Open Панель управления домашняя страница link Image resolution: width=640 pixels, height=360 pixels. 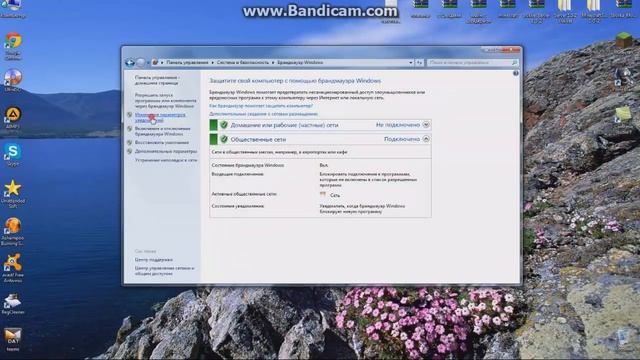157,80
